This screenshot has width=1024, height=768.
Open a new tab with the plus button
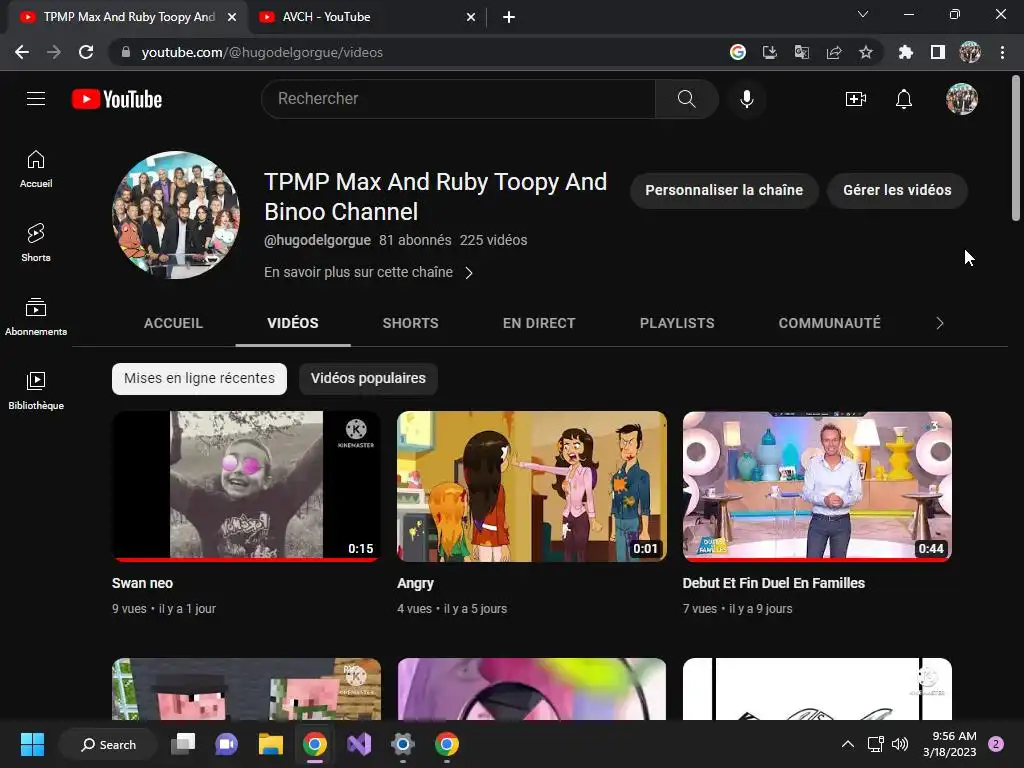coord(509,17)
